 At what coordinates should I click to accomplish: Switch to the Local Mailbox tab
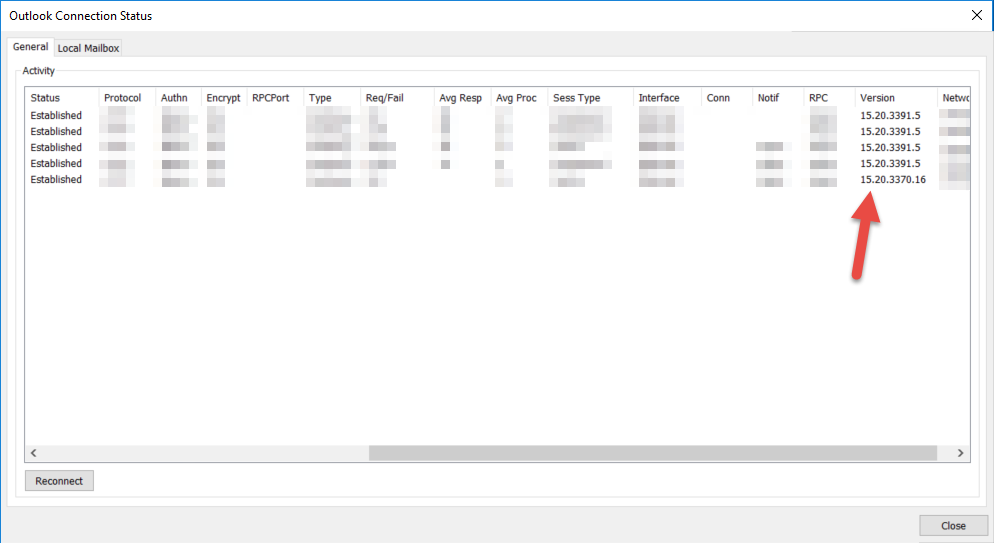pyautogui.click(x=88, y=48)
